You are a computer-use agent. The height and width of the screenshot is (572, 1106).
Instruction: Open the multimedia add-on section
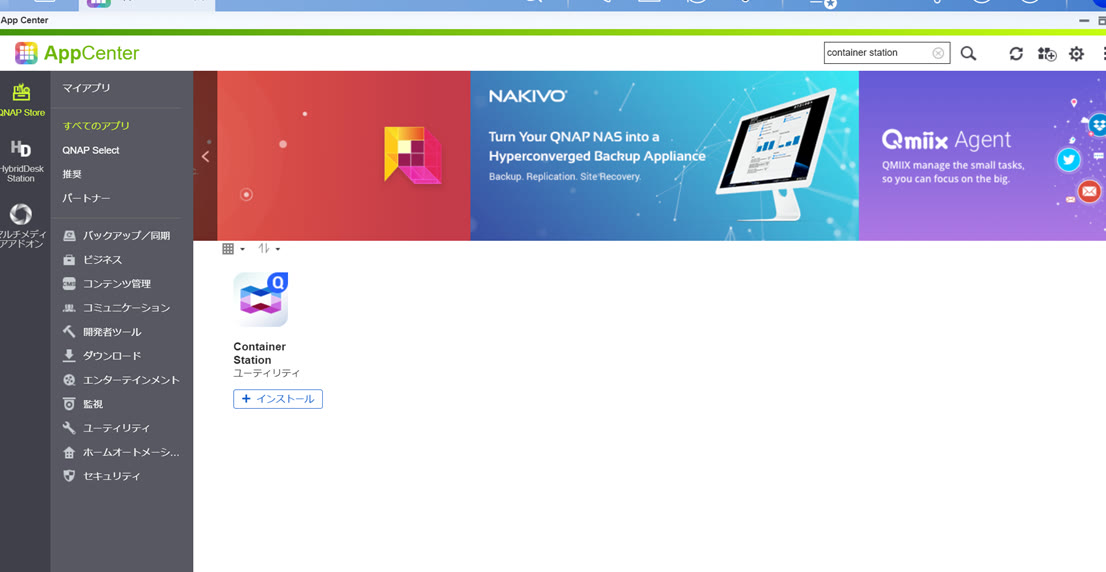[x=21, y=225]
